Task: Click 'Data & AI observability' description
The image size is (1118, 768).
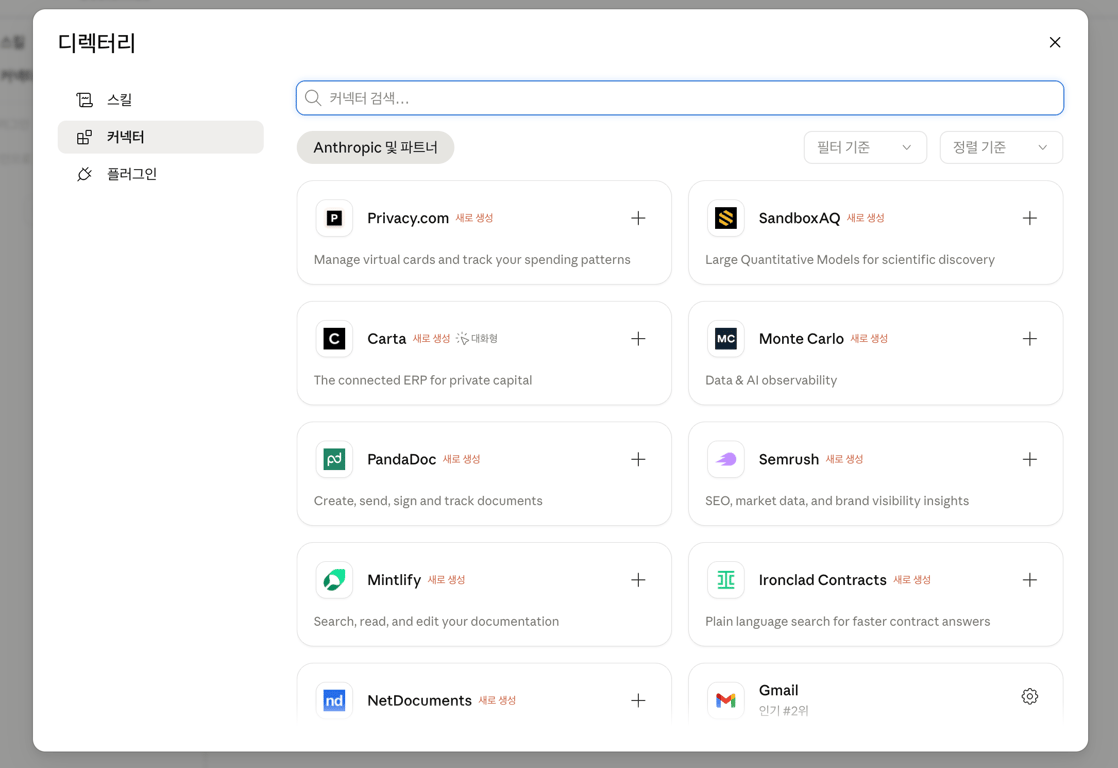Action: pos(771,380)
